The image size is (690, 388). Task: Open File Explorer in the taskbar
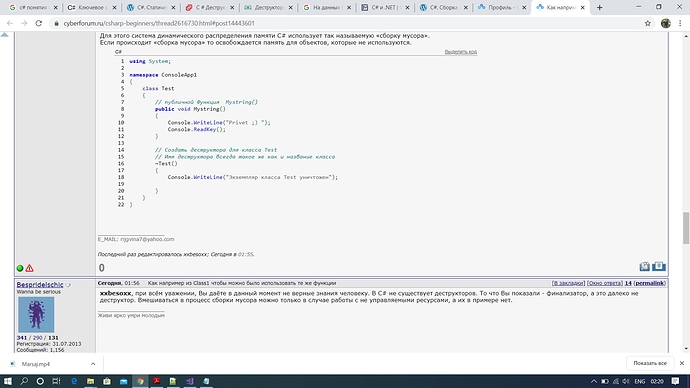[90, 381]
